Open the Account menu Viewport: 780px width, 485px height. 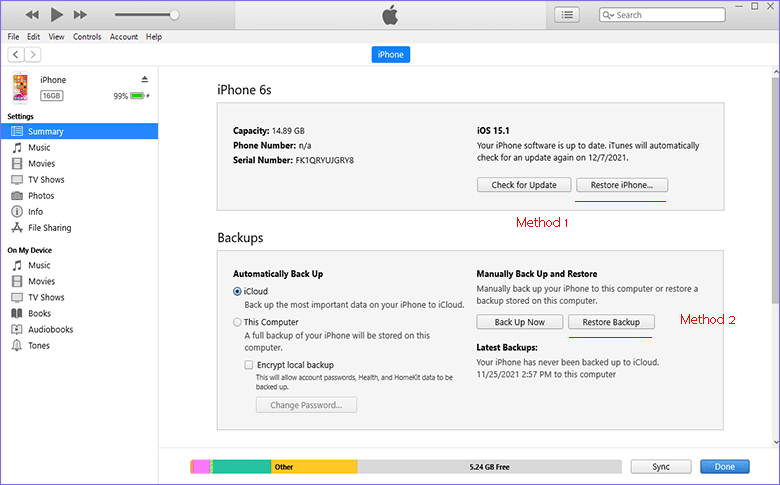click(124, 37)
